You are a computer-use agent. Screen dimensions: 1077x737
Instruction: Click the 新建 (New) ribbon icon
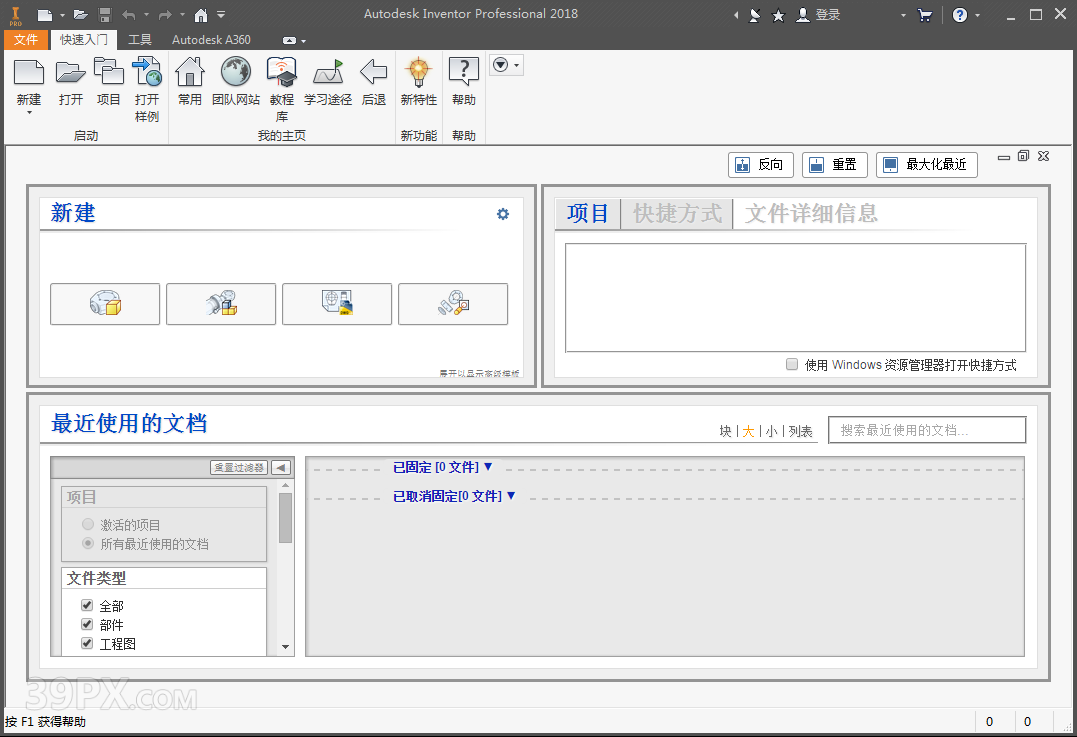[x=29, y=72]
